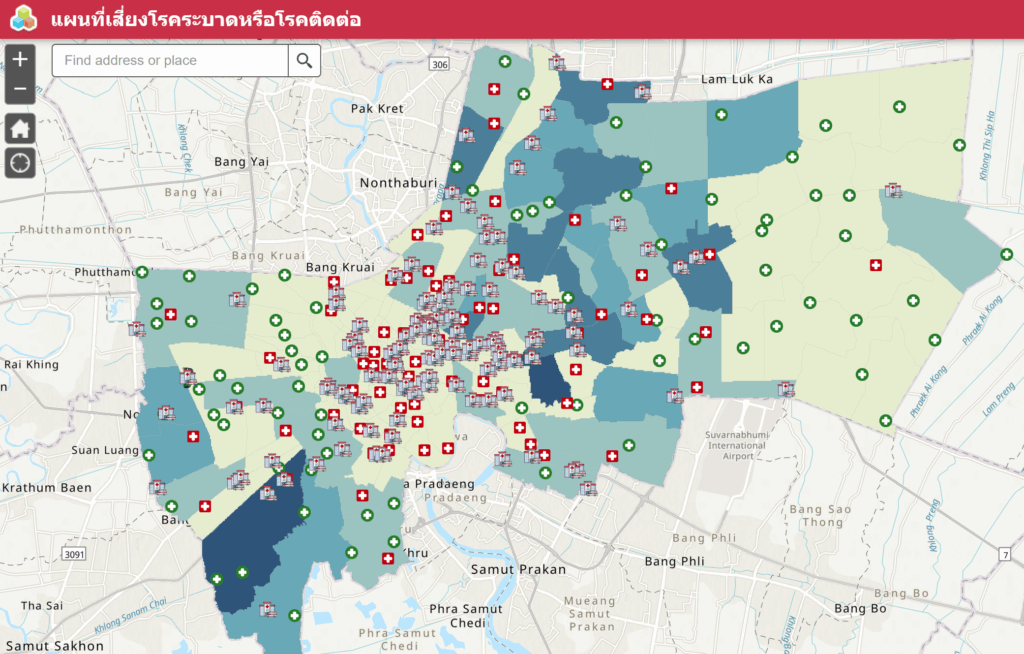1024x654 pixels.
Task: Click the magnifier search button
Action: coord(304,61)
